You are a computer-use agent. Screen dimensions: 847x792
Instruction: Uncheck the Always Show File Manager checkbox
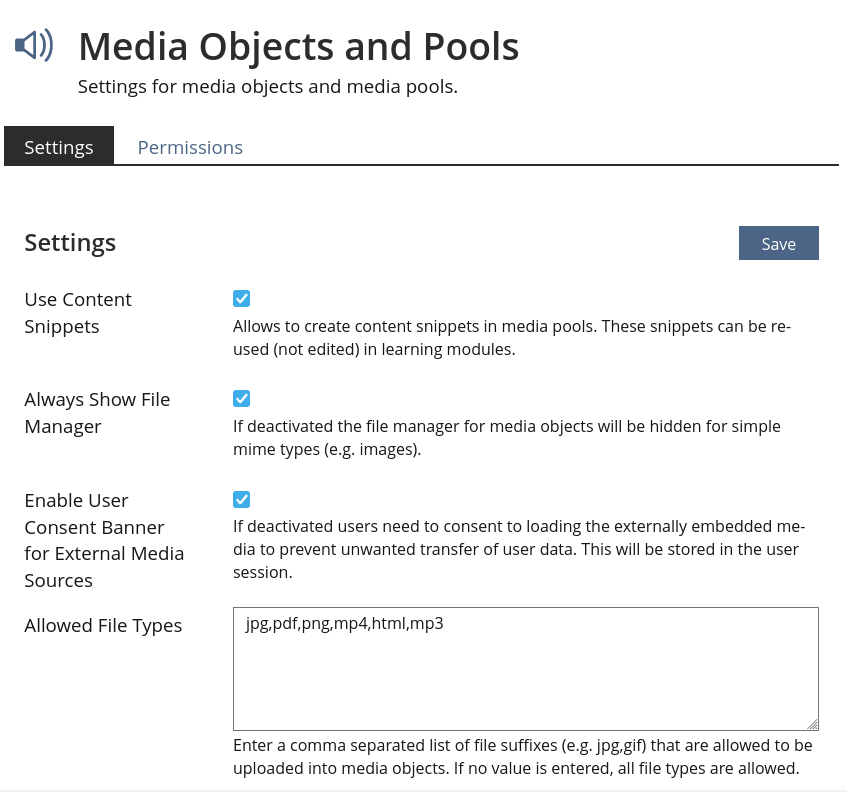(241, 399)
